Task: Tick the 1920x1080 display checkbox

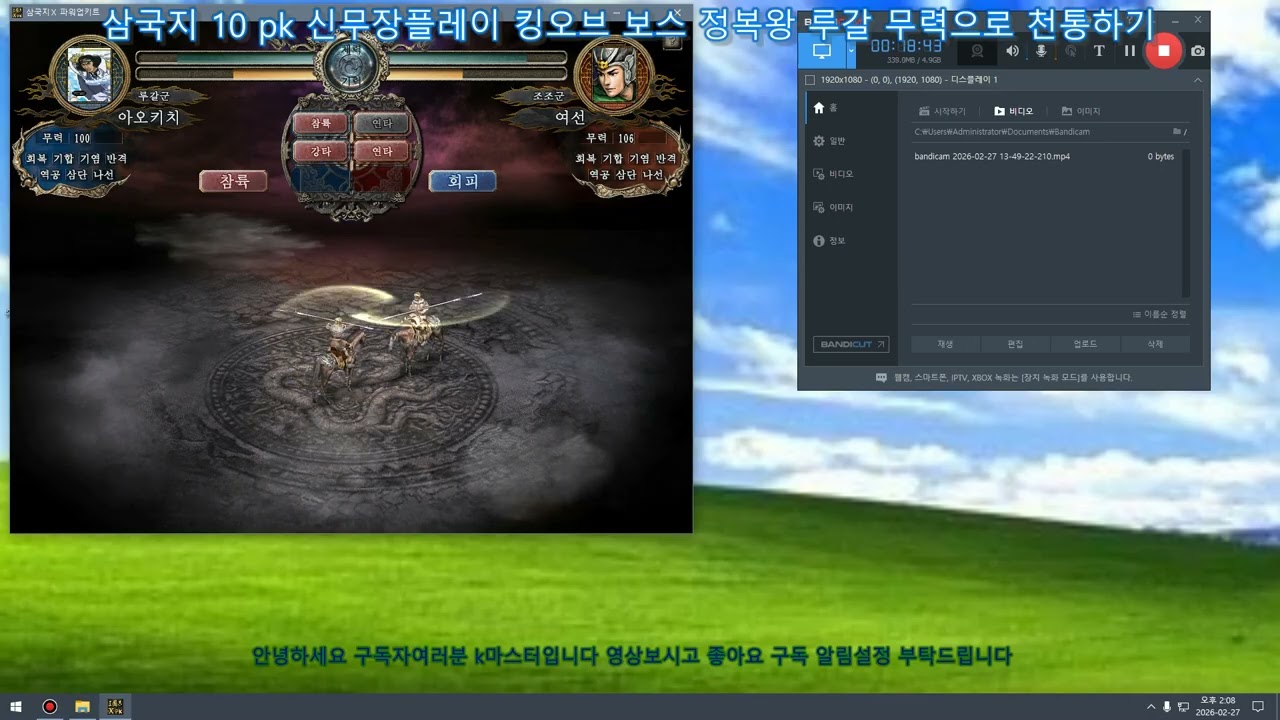Action: click(810, 80)
